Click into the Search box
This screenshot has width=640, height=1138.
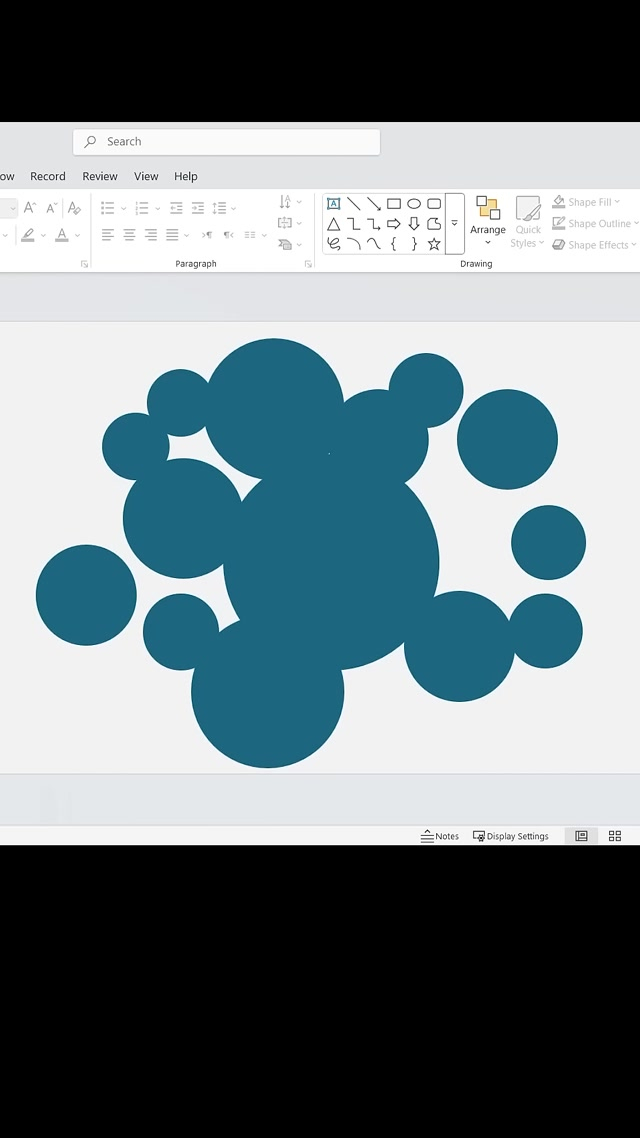coord(227,142)
